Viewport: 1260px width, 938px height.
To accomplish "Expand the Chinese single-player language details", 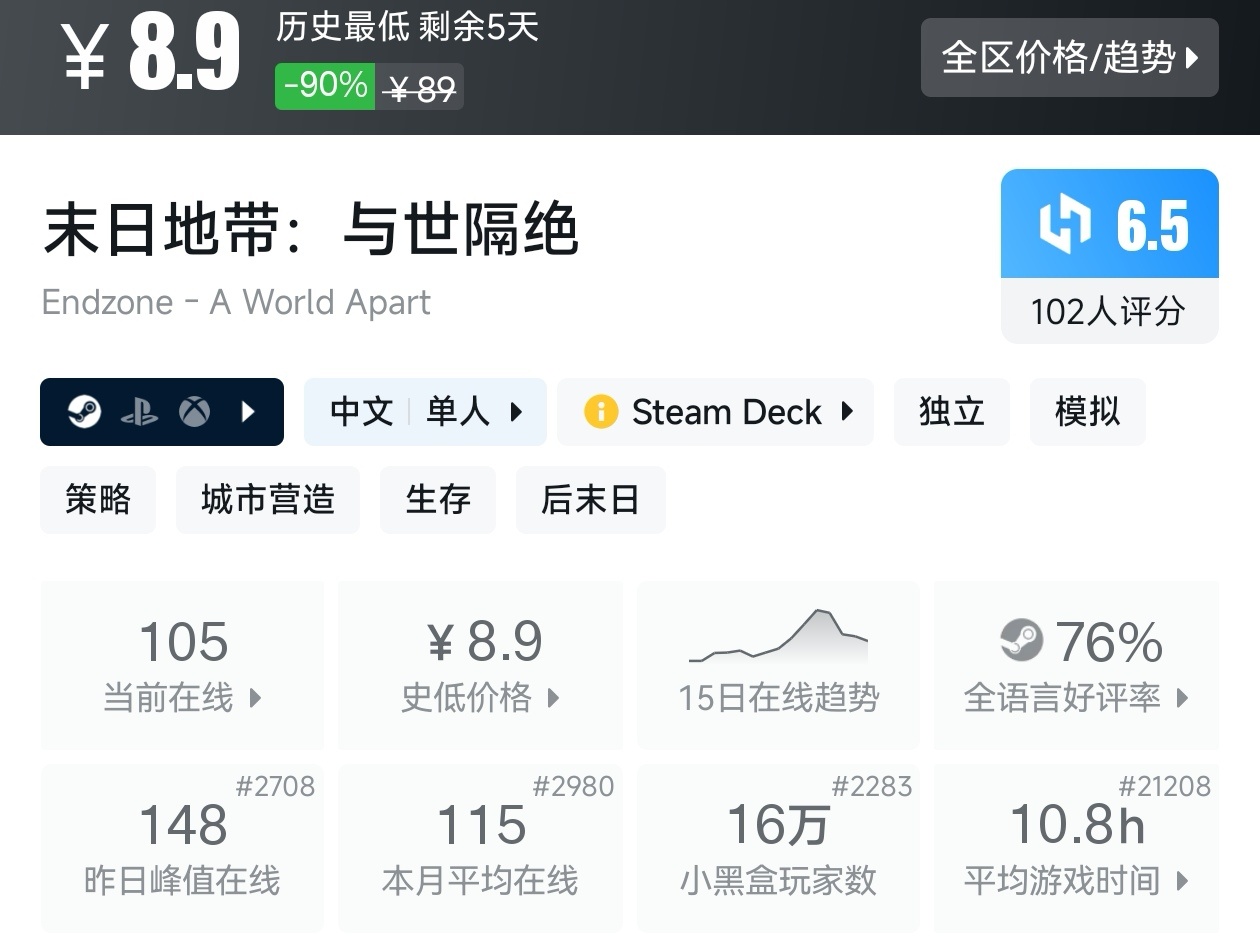I will pyautogui.click(x=425, y=411).
